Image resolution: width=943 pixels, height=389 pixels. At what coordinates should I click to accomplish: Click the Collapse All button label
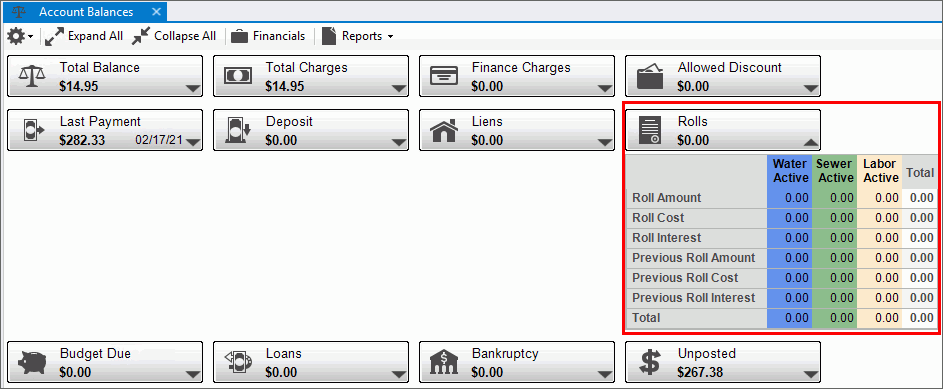coord(185,36)
